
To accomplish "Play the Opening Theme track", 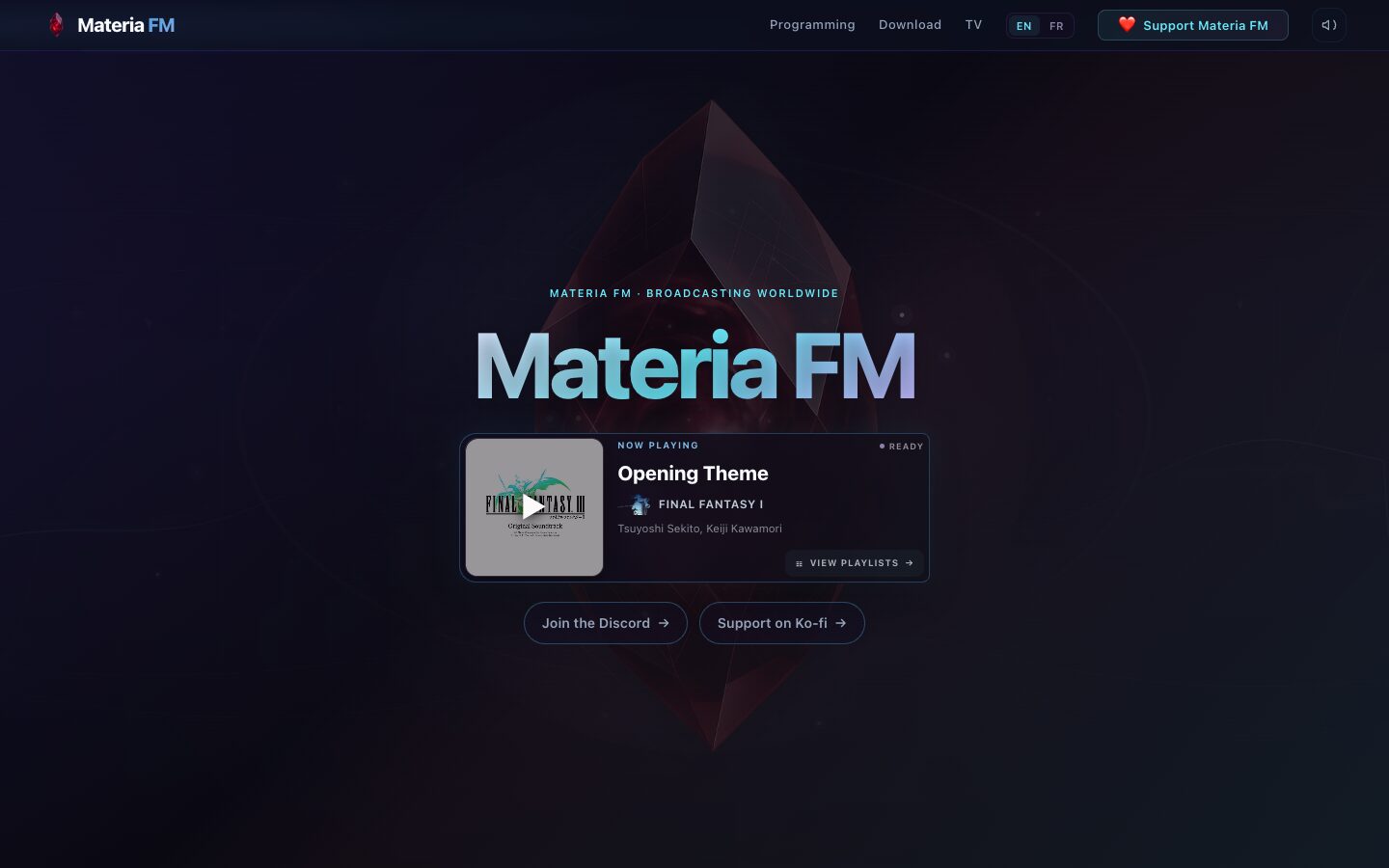I will [534, 507].
